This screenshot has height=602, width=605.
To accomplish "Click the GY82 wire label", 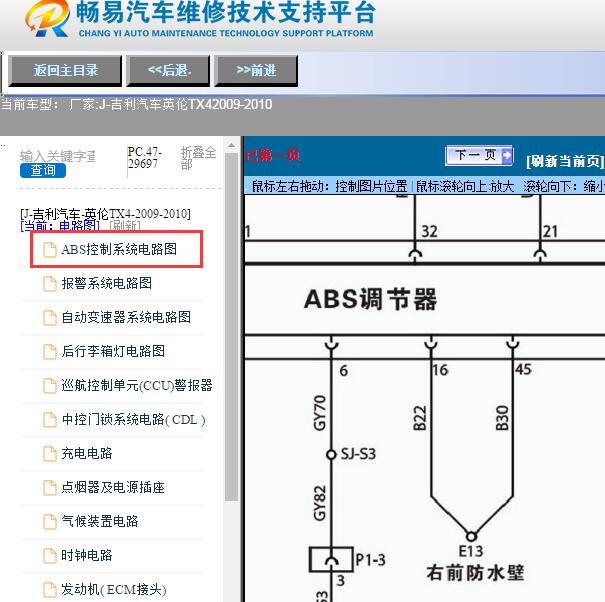I will click(x=320, y=503).
